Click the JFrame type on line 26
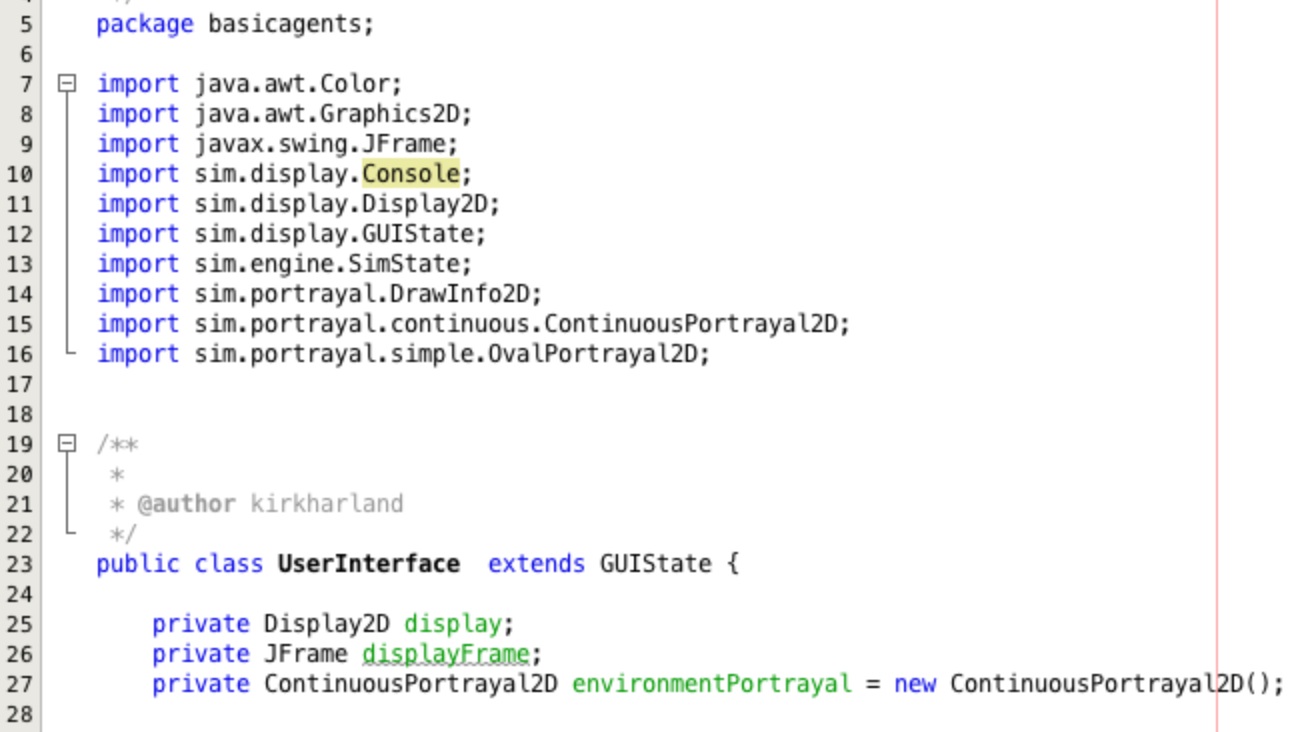 306,654
